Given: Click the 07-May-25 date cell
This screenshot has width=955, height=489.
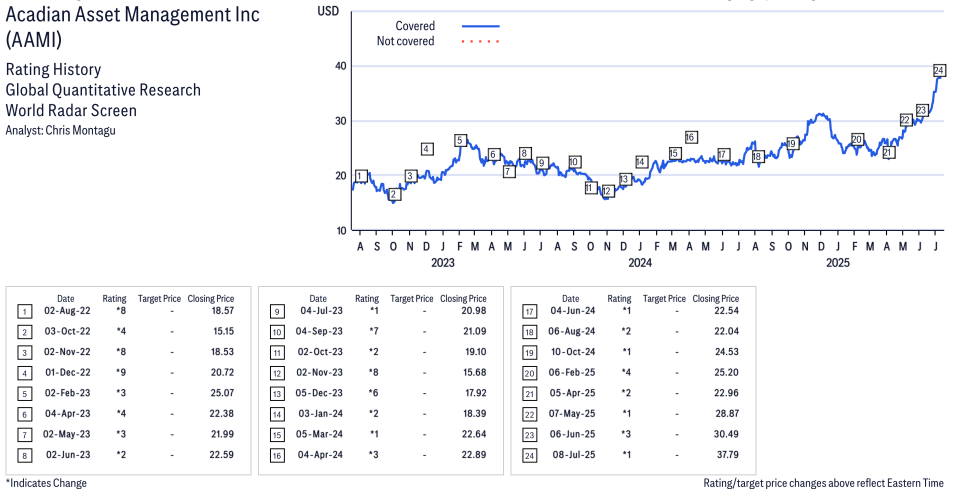Looking at the screenshot, I should (573, 413).
